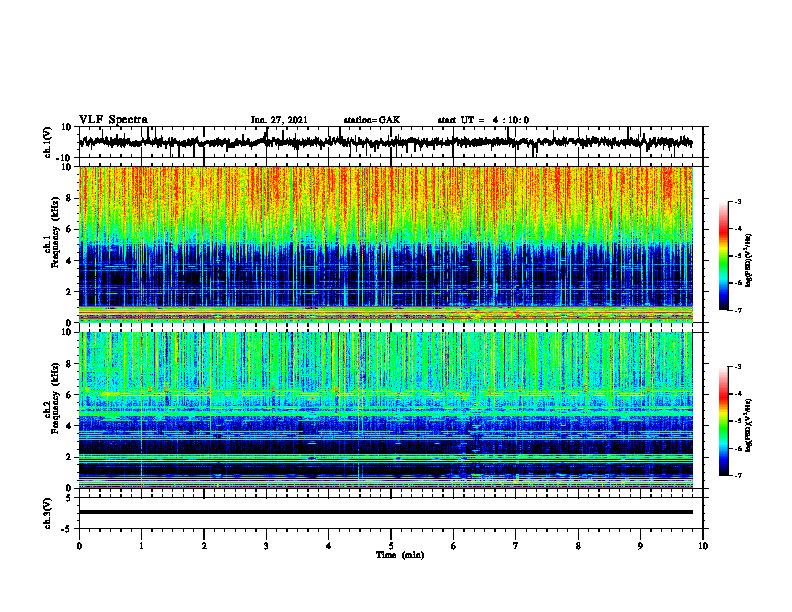Viewport: 792px width, 612px height.
Task: Click the "-10" tick on ch.1(V) axis
Action: click(x=65, y=158)
